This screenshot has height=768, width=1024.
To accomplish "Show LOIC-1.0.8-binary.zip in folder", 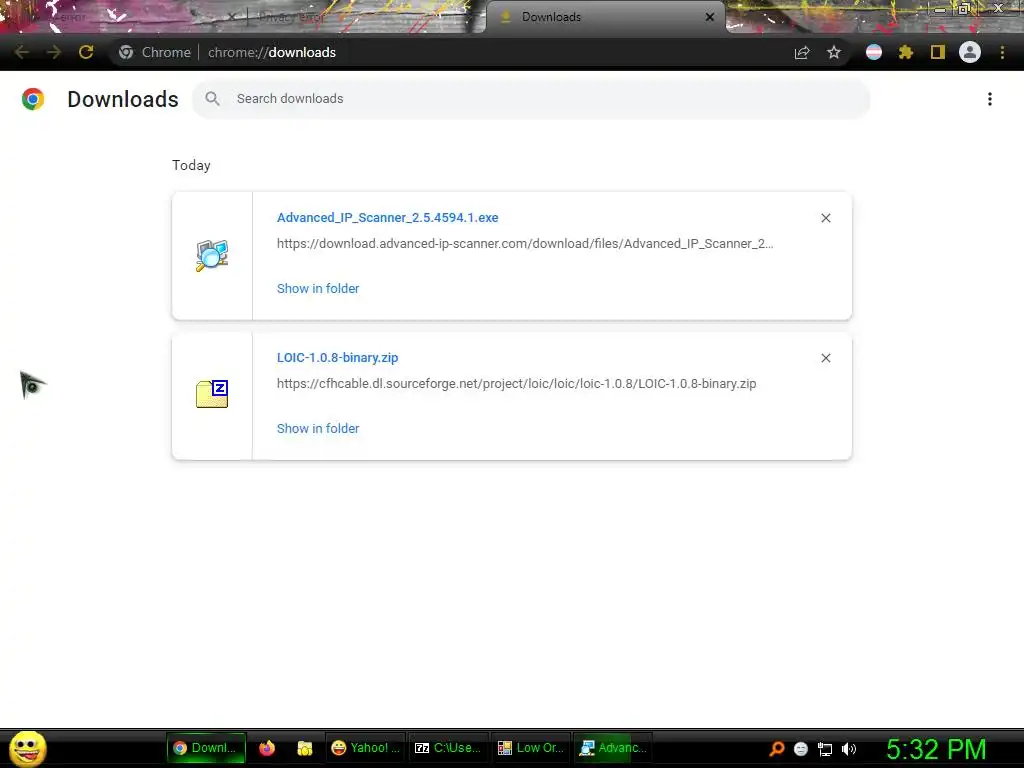I will click(x=318, y=428).
